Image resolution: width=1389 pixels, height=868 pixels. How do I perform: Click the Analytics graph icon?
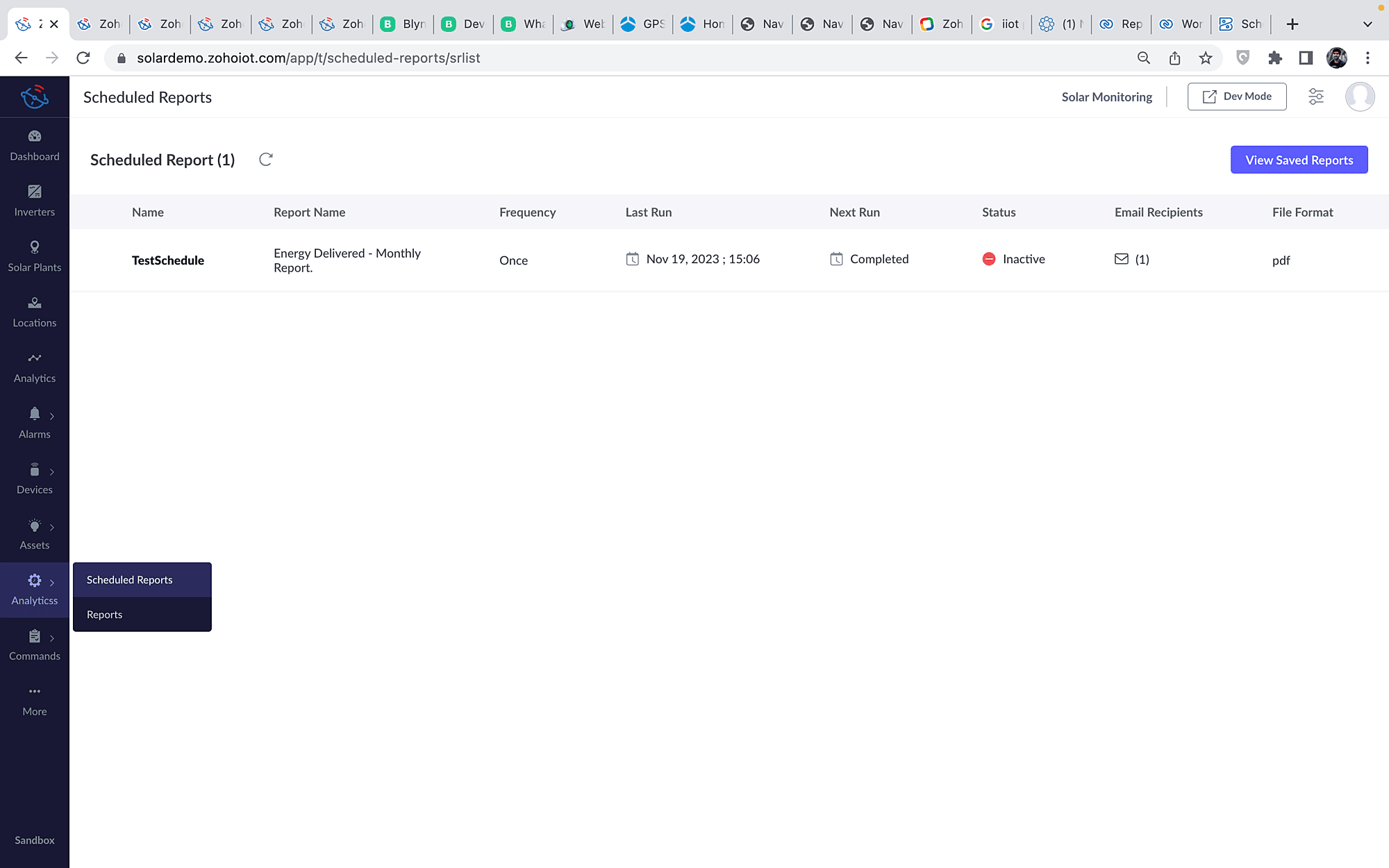[35, 358]
